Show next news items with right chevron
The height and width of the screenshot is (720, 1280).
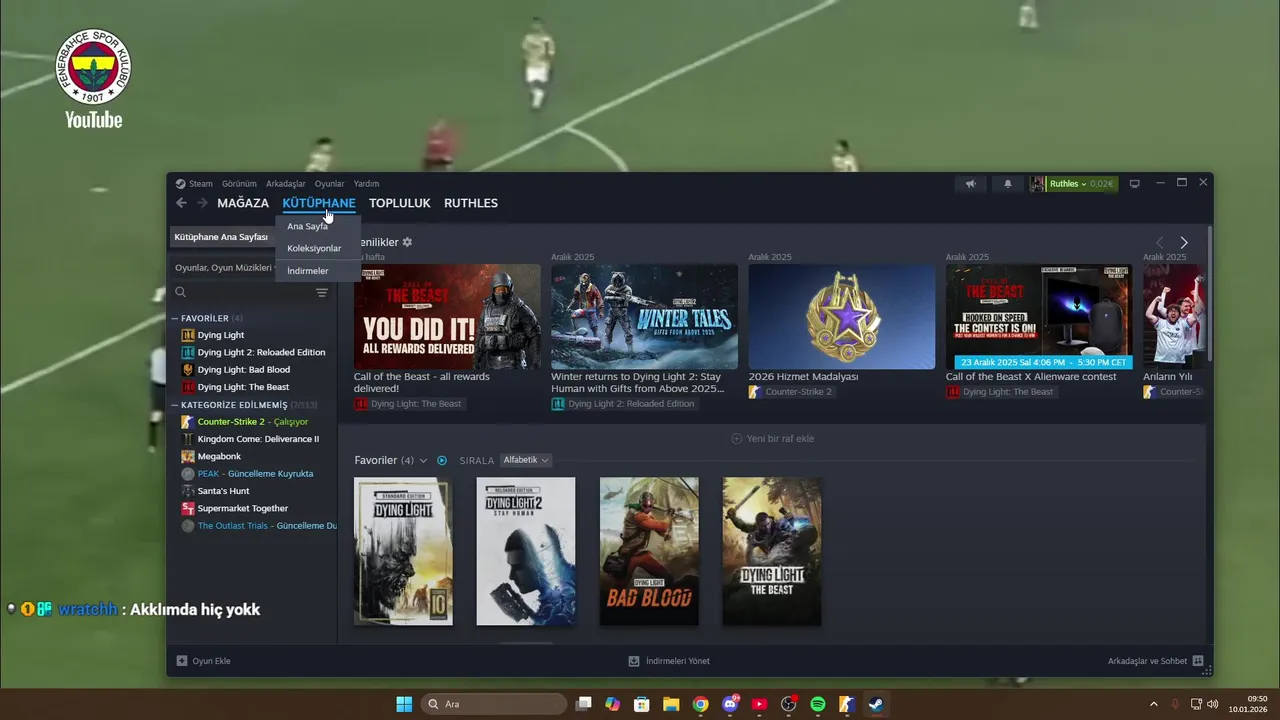[x=1184, y=243]
